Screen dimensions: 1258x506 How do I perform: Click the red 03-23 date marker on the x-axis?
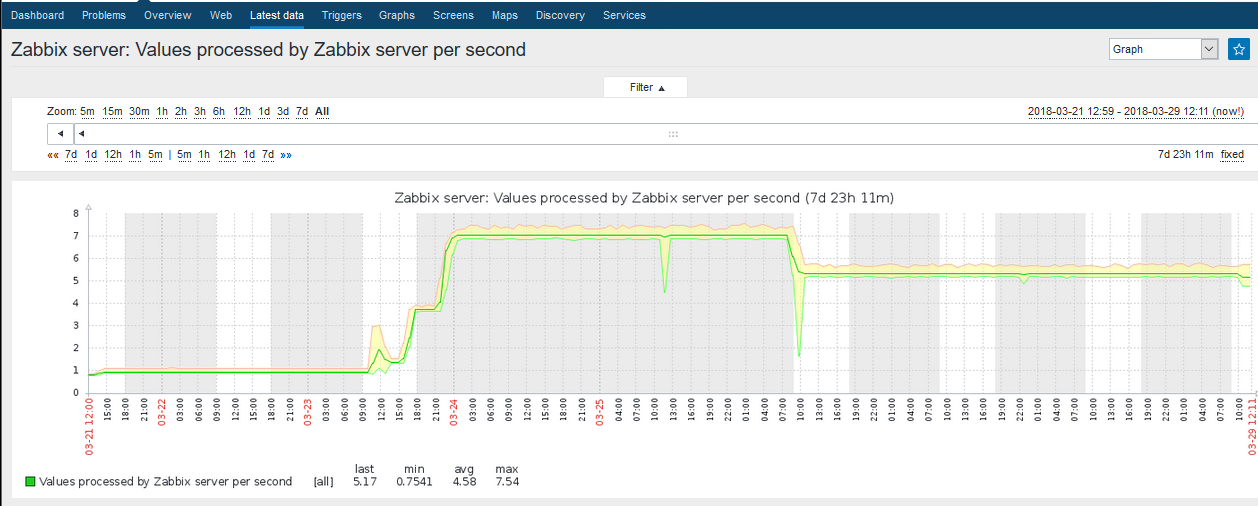(308, 413)
